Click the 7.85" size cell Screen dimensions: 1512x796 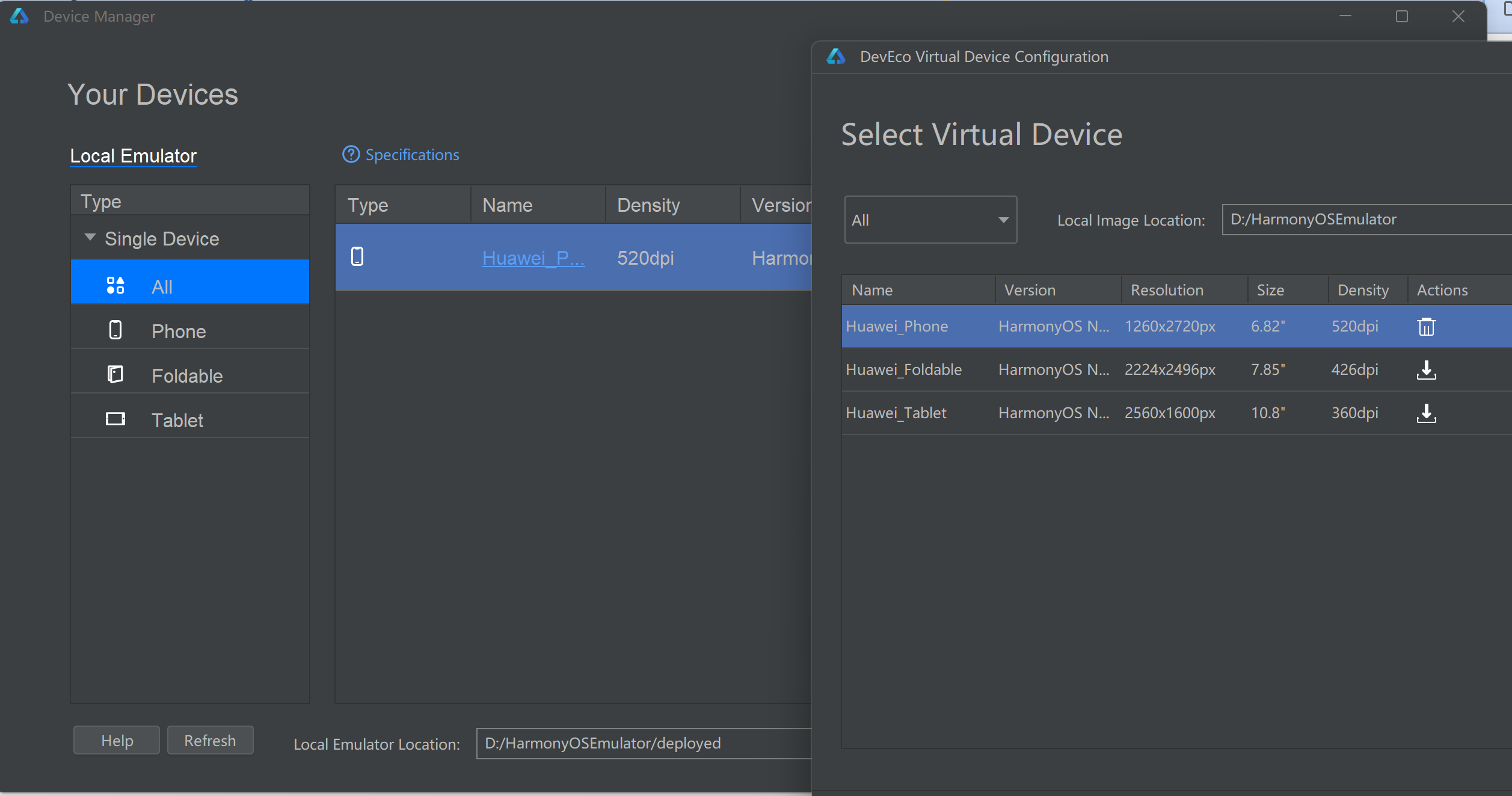click(x=1268, y=369)
